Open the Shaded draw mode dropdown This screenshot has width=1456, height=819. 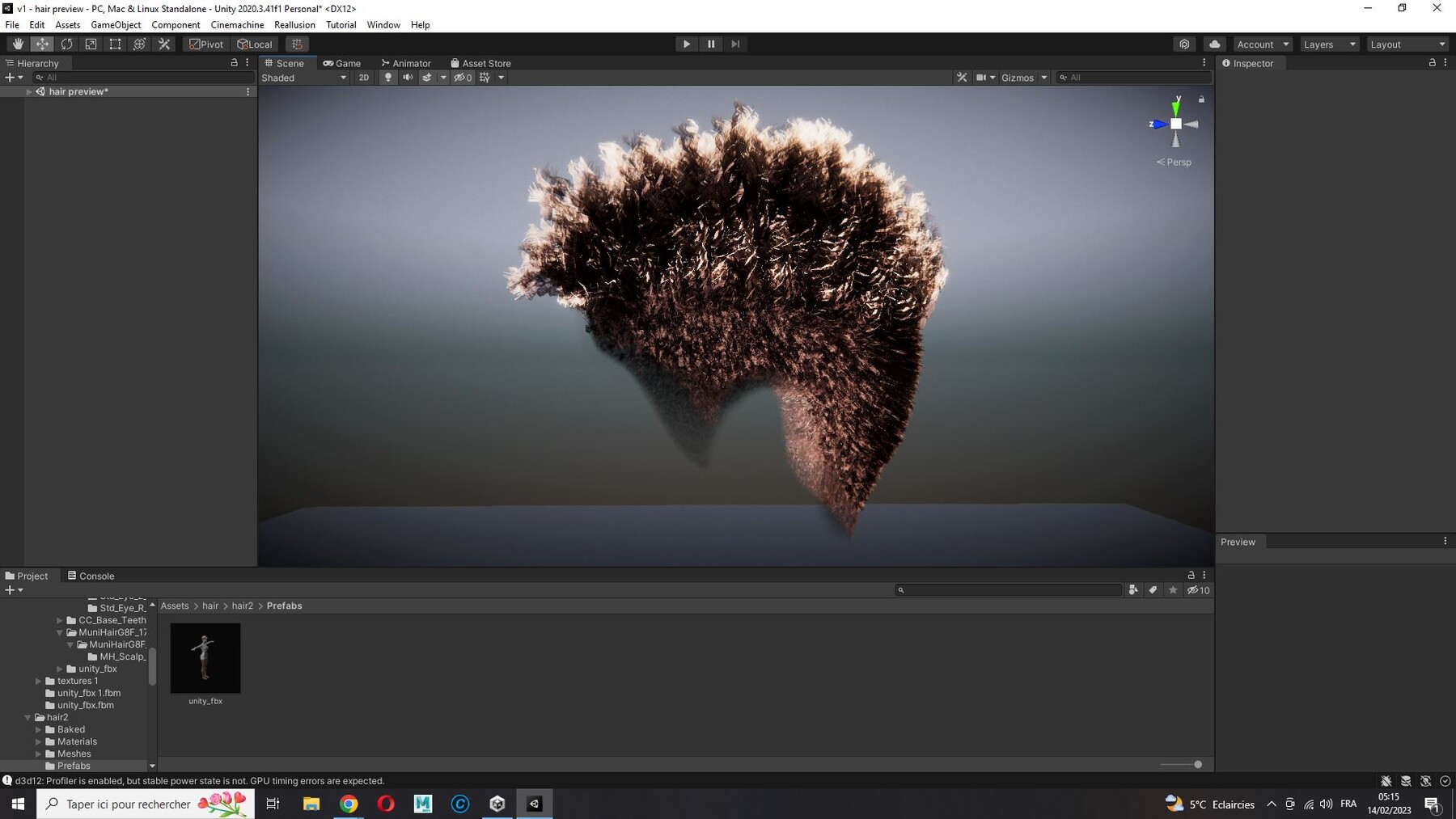pyautogui.click(x=304, y=78)
